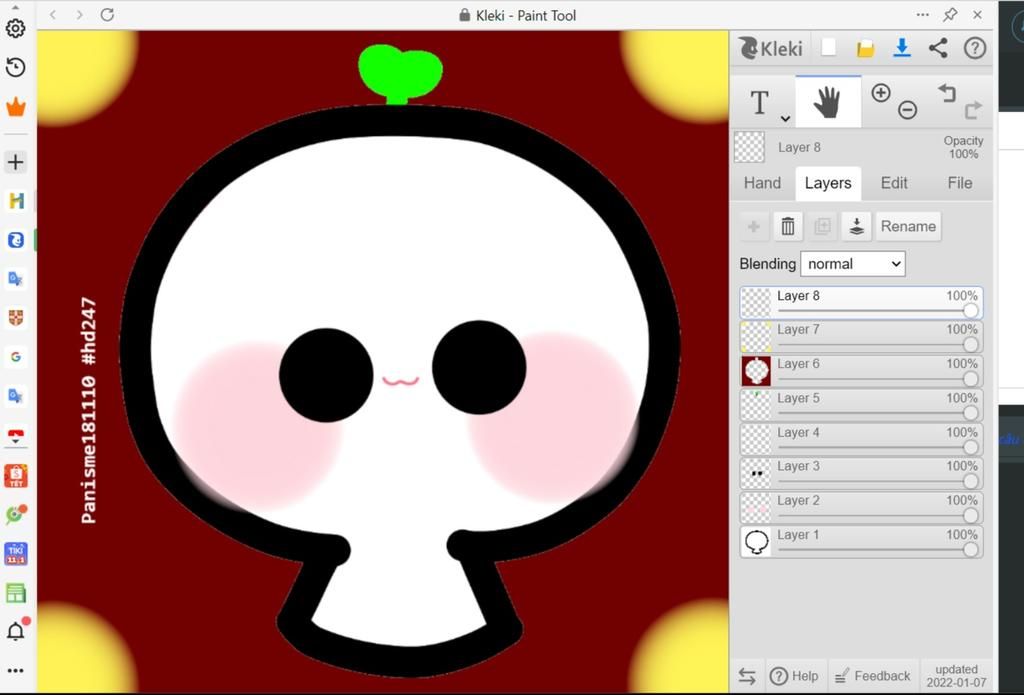Open sidebar three-dot more options

pos(16,671)
